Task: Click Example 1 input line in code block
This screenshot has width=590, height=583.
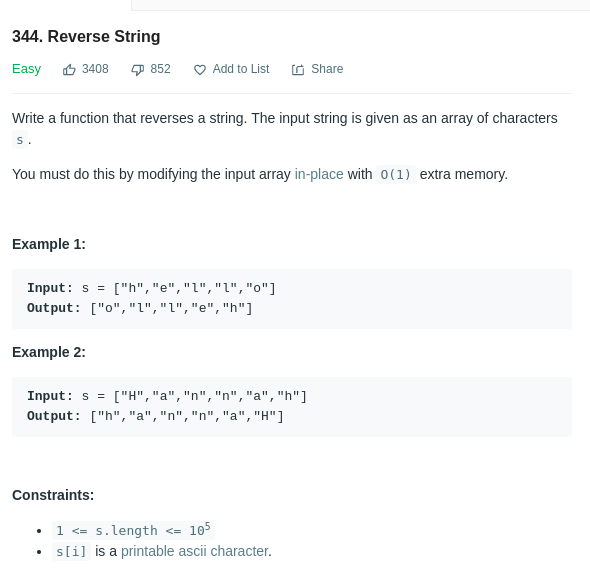Action: [x=151, y=288]
